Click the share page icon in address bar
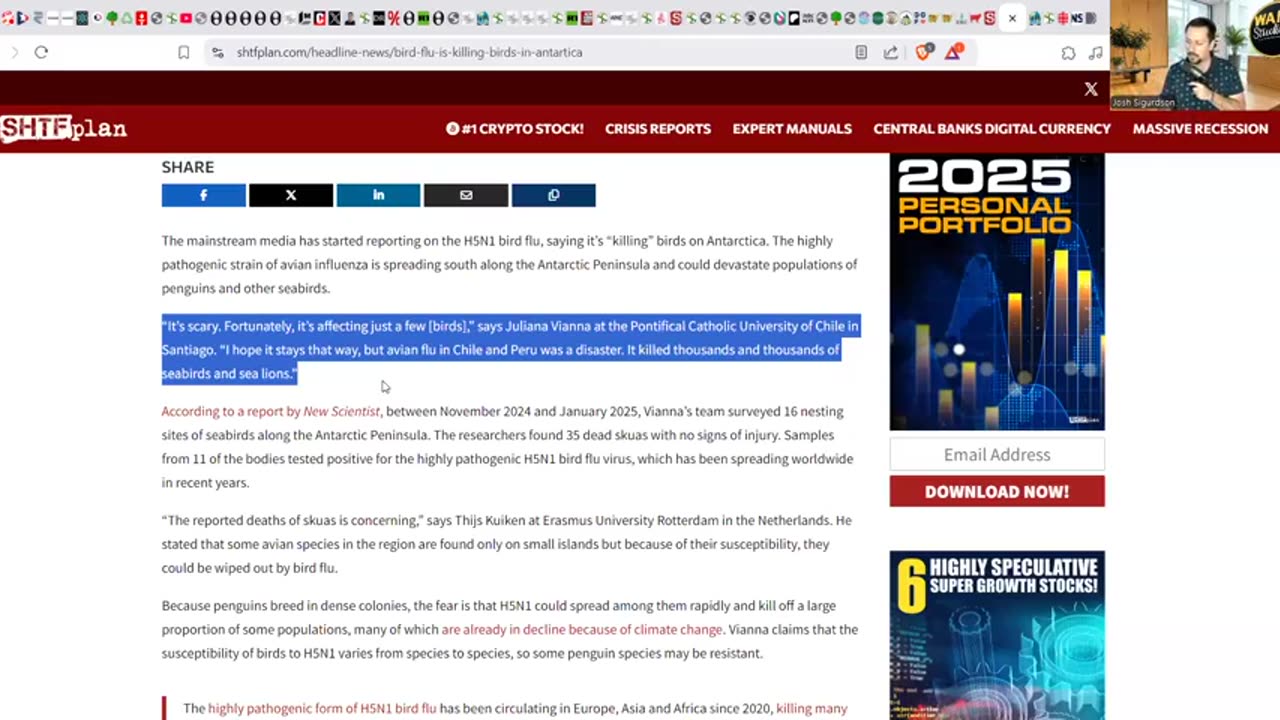The height and width of the screenshot is (720, 1280). point(890,52)
